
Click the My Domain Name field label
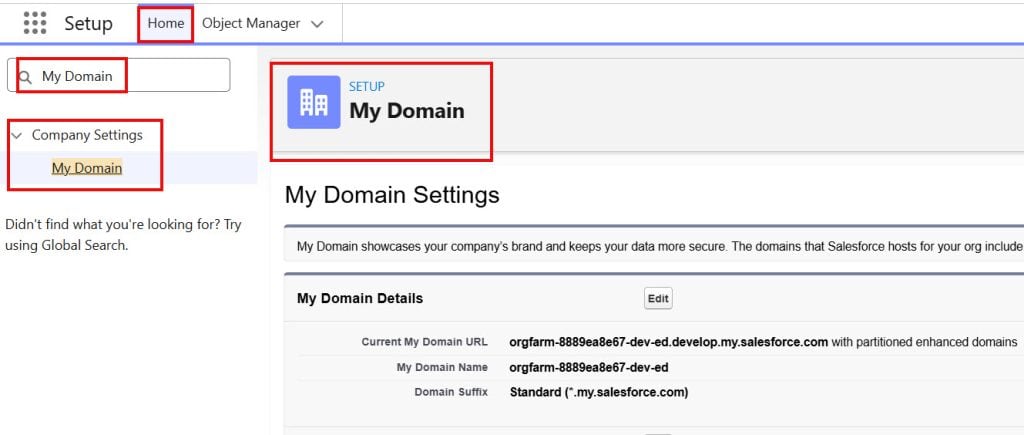[x=442, y=368]
